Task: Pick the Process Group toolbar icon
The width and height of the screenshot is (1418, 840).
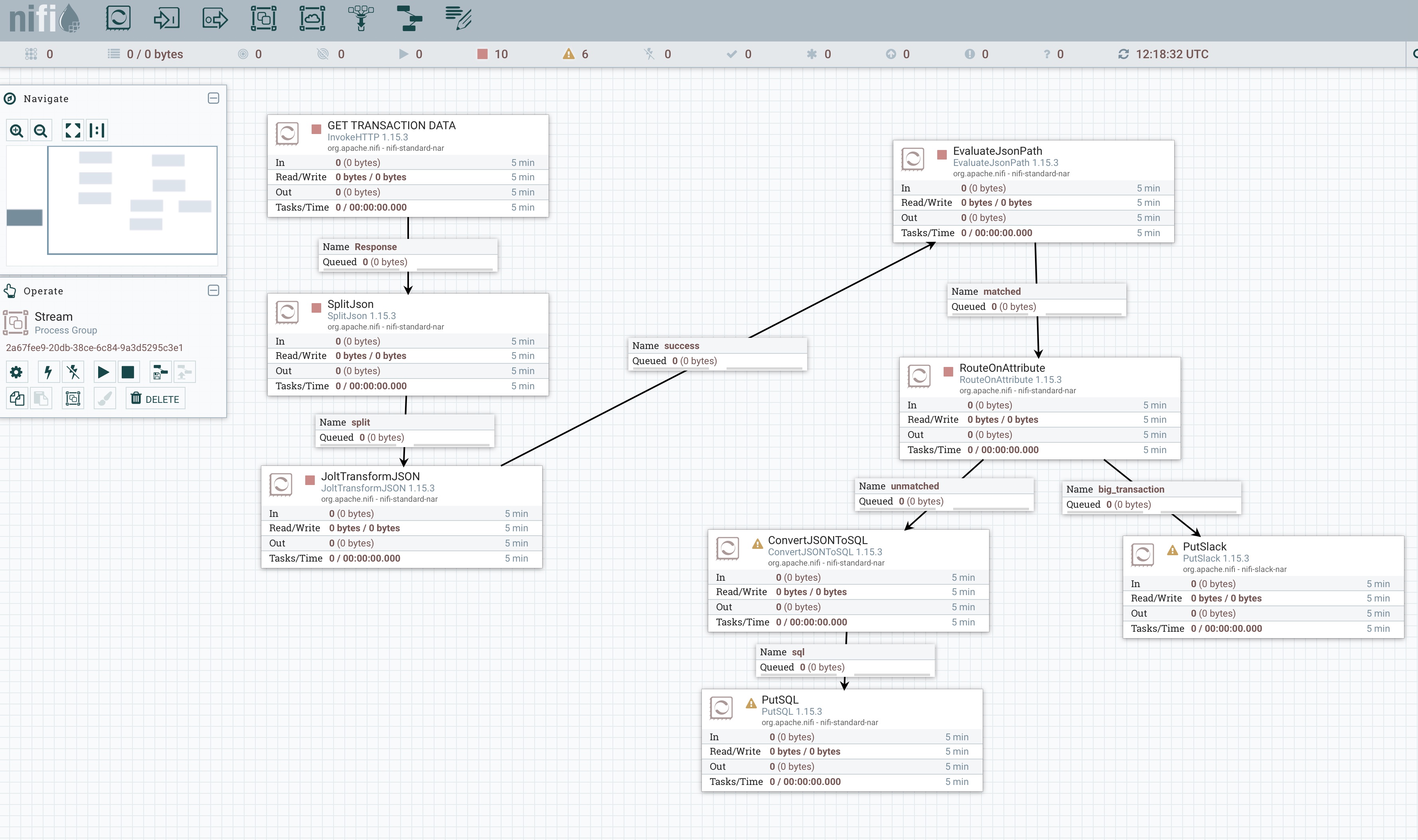Action: point(264,18)
